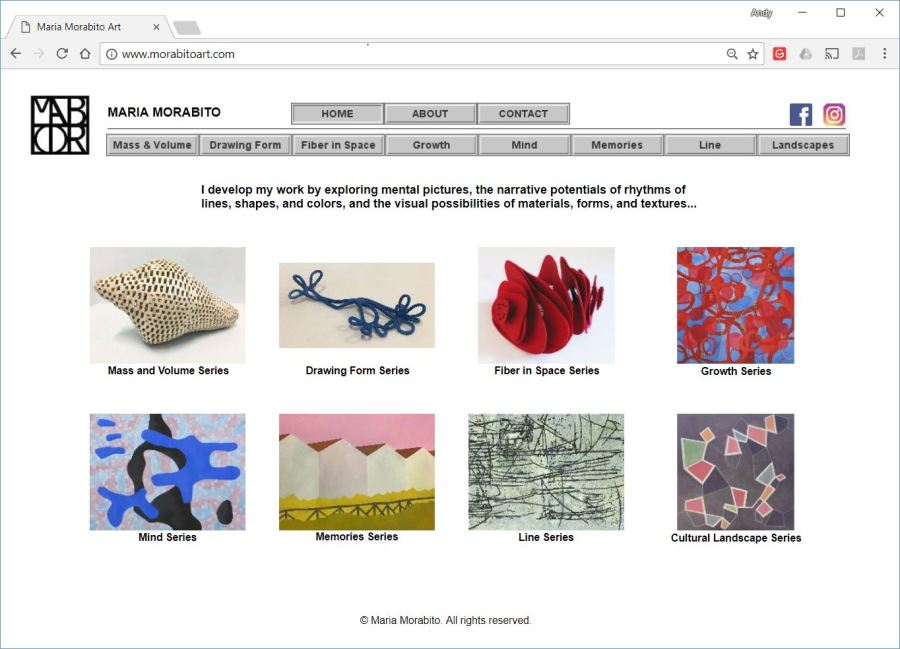
Task: Open the Fiber in Space nav button
Action: pos(338,145)
